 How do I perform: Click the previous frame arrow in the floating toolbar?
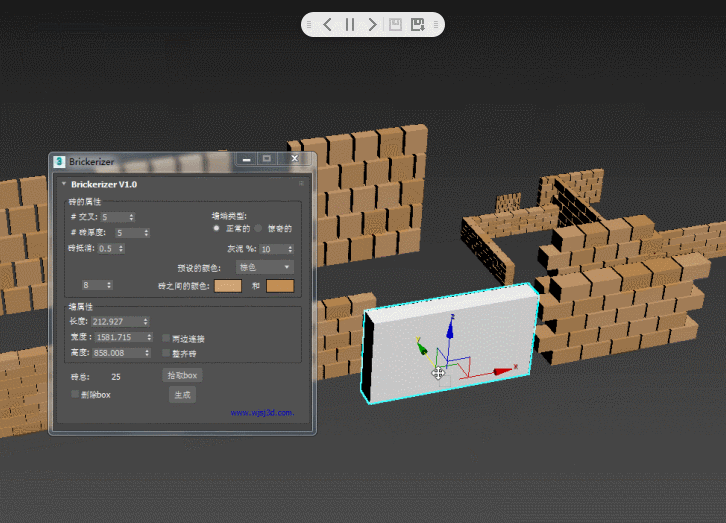click(327, 24)
